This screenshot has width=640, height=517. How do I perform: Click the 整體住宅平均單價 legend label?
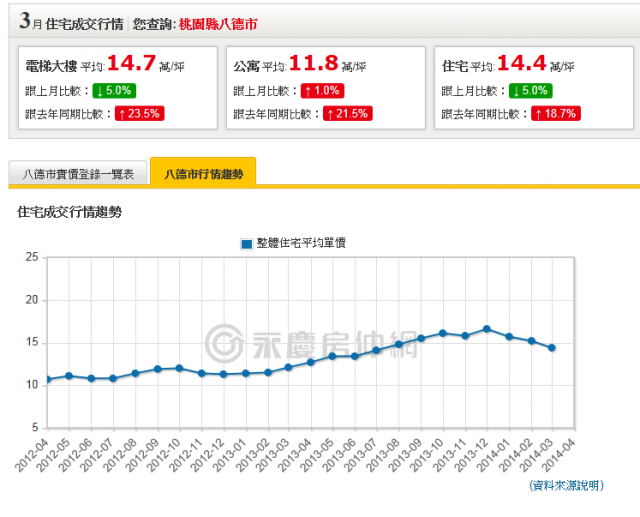point(301,243)
